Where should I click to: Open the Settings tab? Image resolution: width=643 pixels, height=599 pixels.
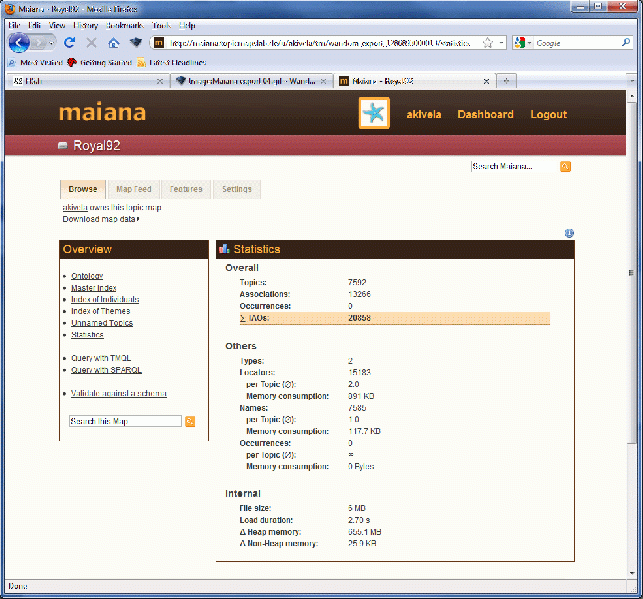pyautogui.click(x=236, y=189)
